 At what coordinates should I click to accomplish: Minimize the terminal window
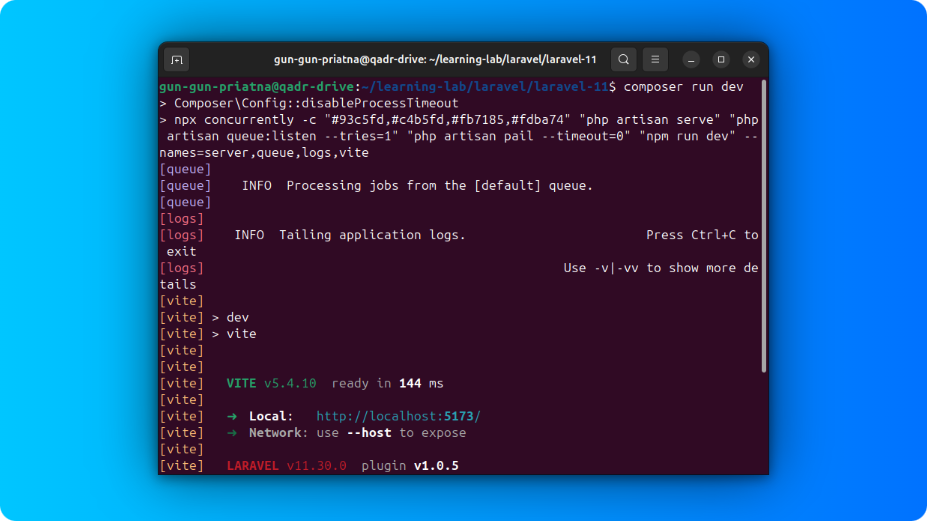(691, 60)
